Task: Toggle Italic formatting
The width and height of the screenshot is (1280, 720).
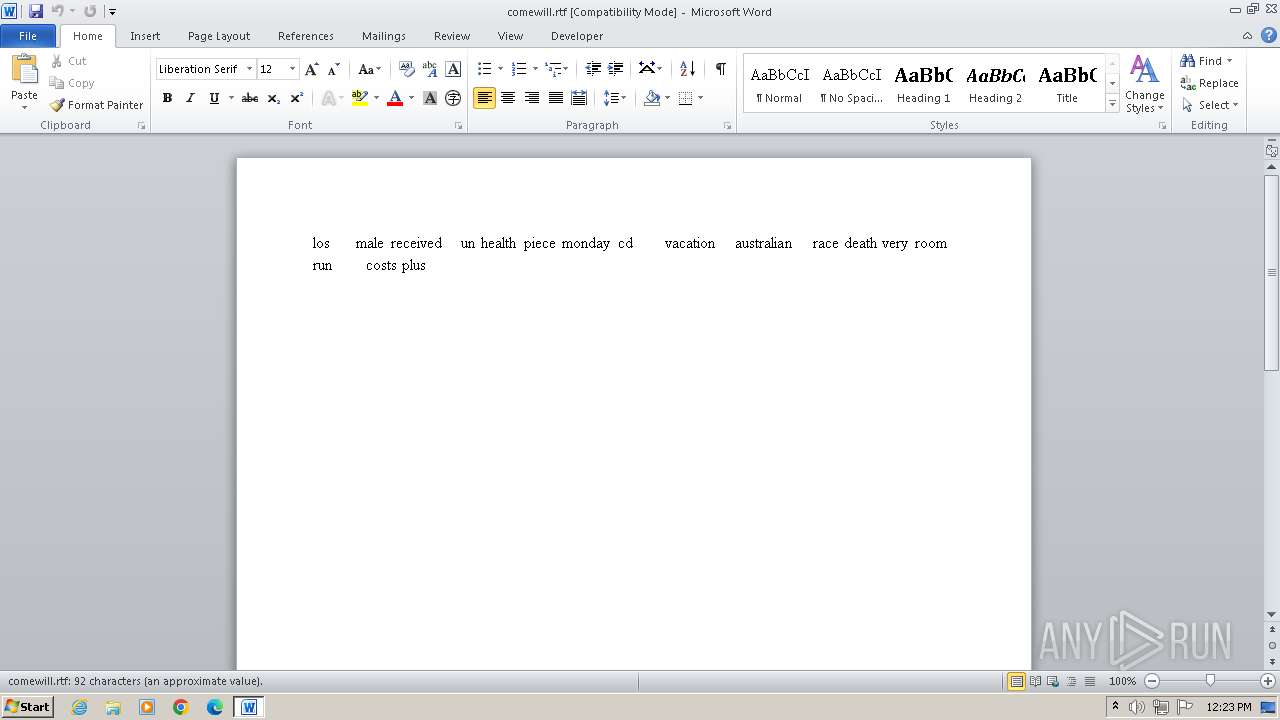Action: tap(190, 98)
